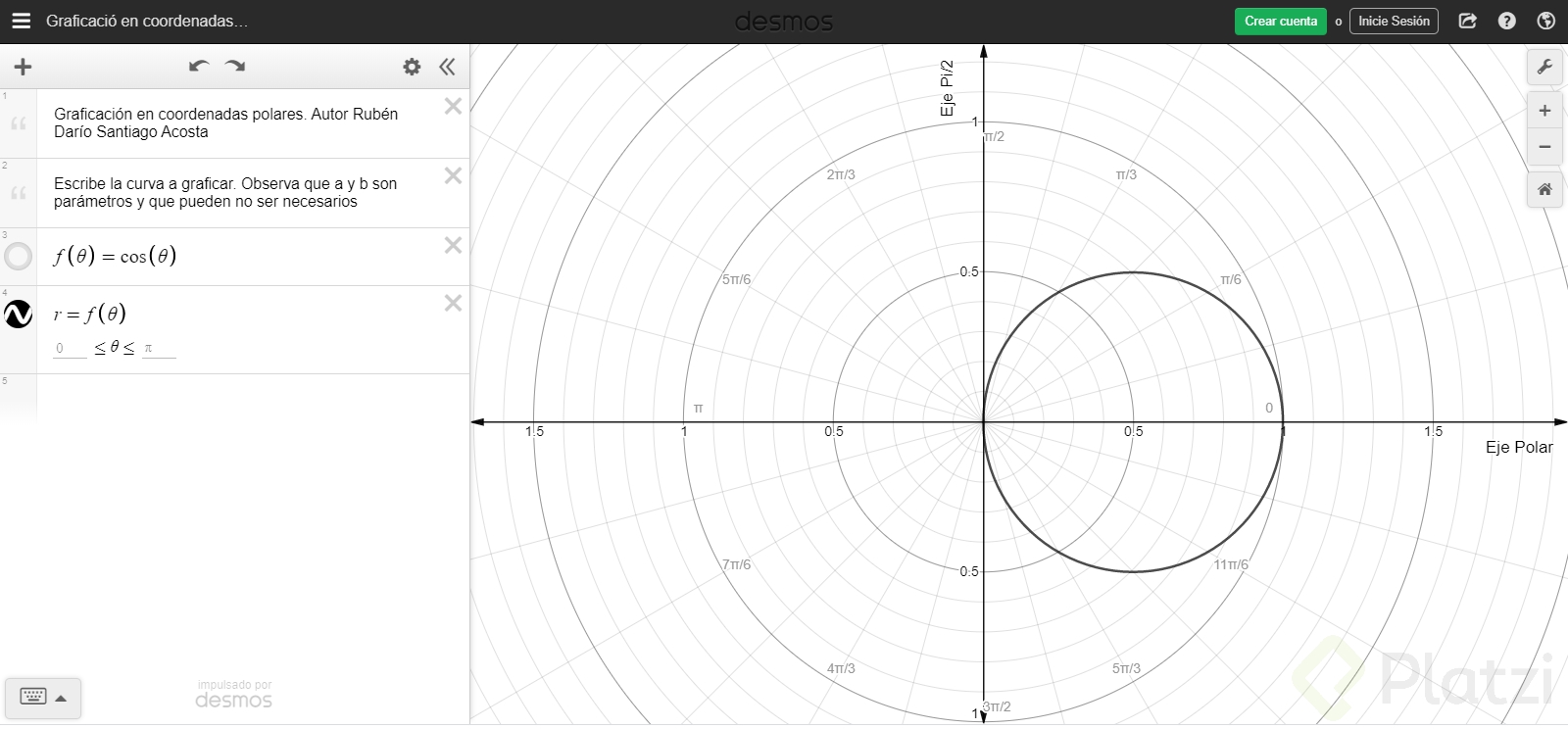The height and width of the screenshot is (729, 1568).
Task: Click the '5π/3' angle label on graph
Action: [1126, 668]
